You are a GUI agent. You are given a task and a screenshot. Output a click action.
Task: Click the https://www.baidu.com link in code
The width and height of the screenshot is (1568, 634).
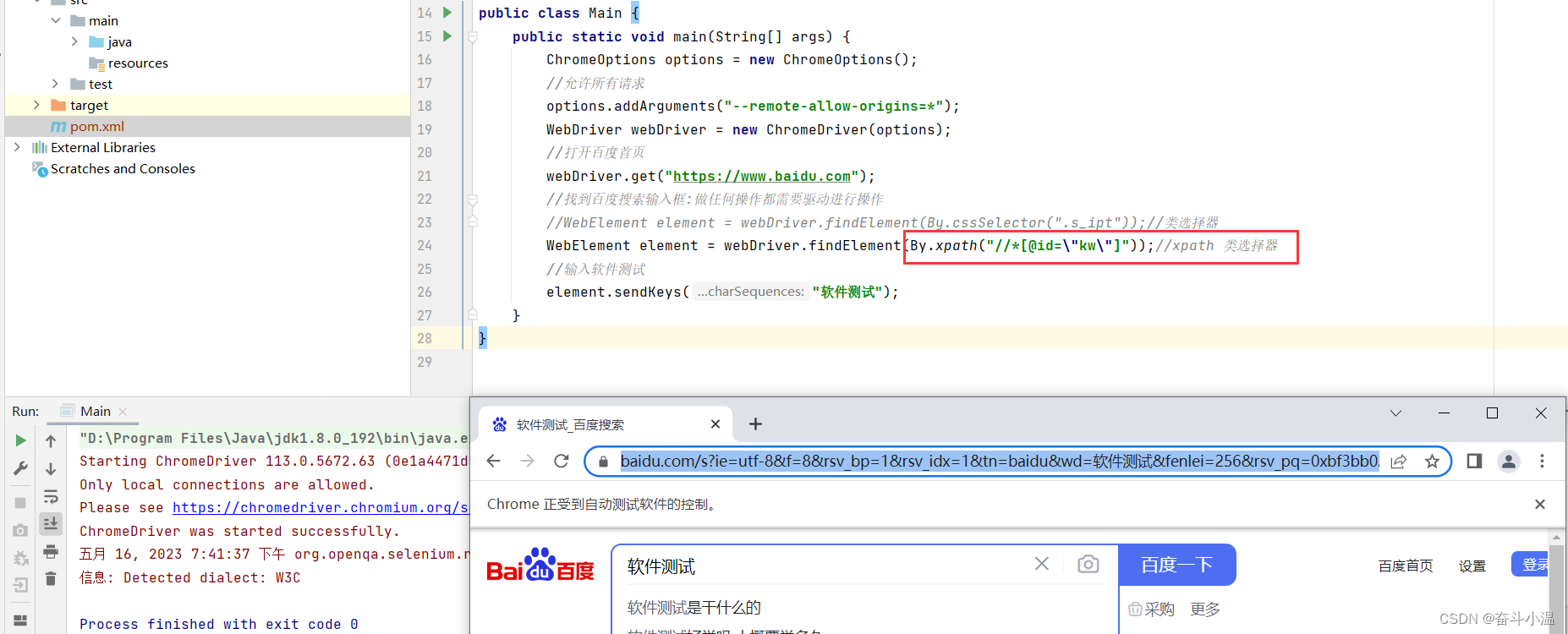point(761,176)
